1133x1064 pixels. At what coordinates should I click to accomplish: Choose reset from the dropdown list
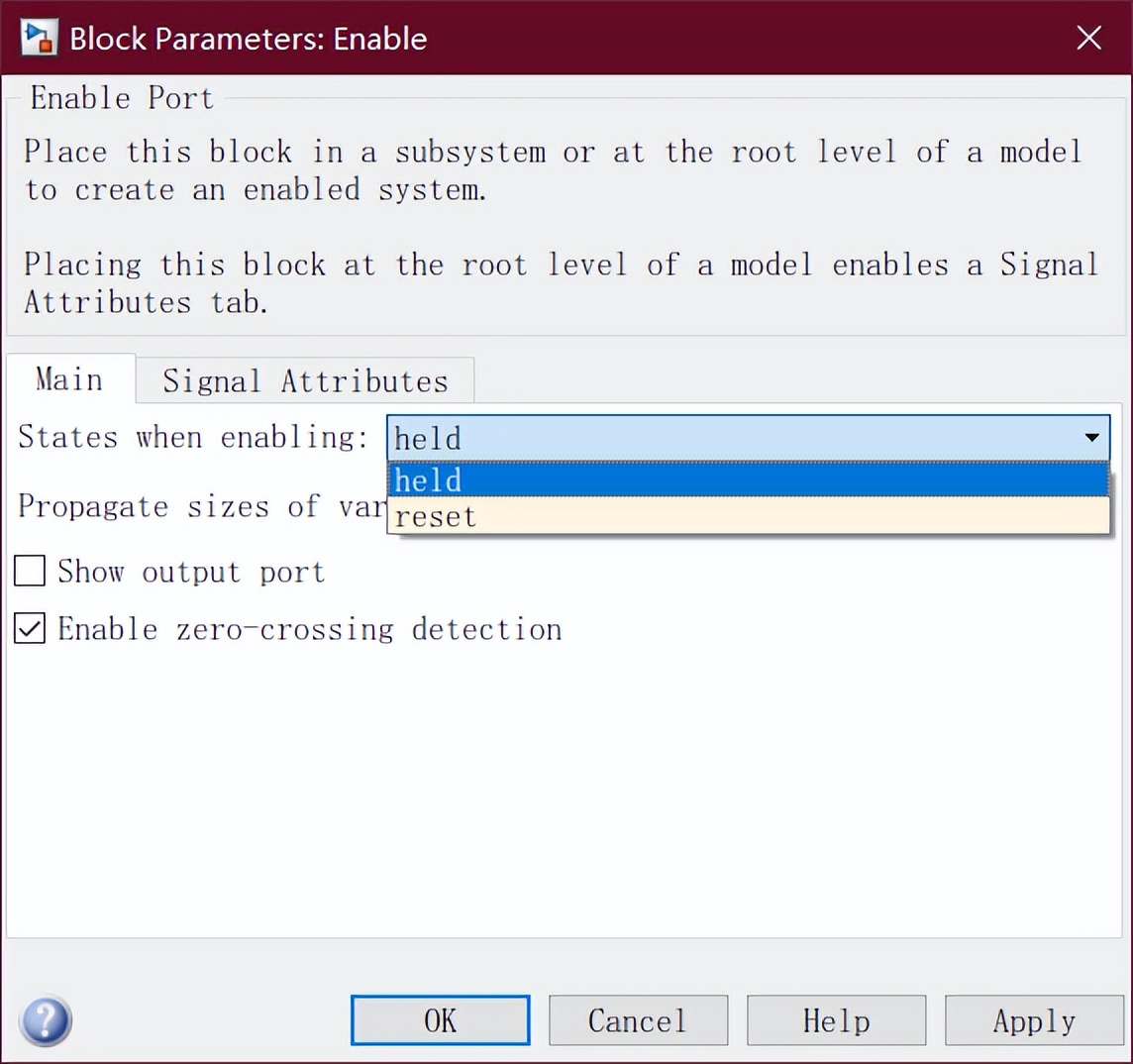[x=748, y=516]
